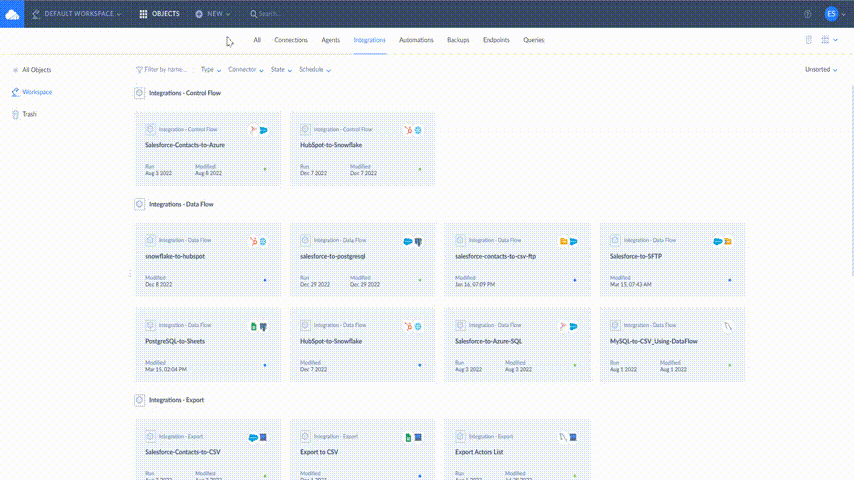Viewport: 854px width, 480px height.
Task: Click connector icons on snowflake-to-hubspot card
Action: coord(259,241)
